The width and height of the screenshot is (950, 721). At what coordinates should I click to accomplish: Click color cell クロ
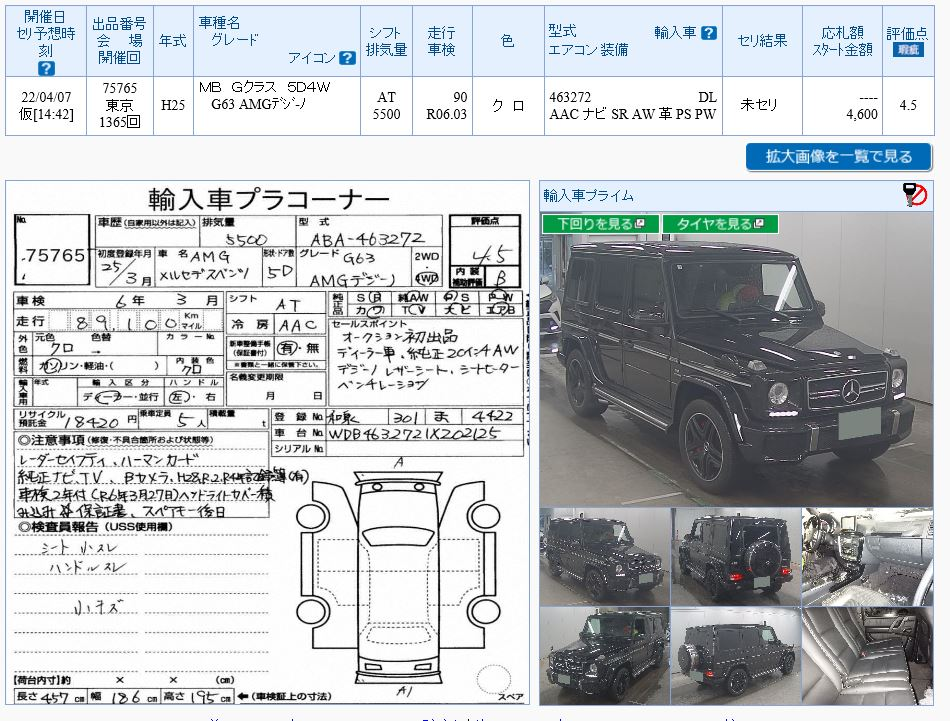click(508, 105)
